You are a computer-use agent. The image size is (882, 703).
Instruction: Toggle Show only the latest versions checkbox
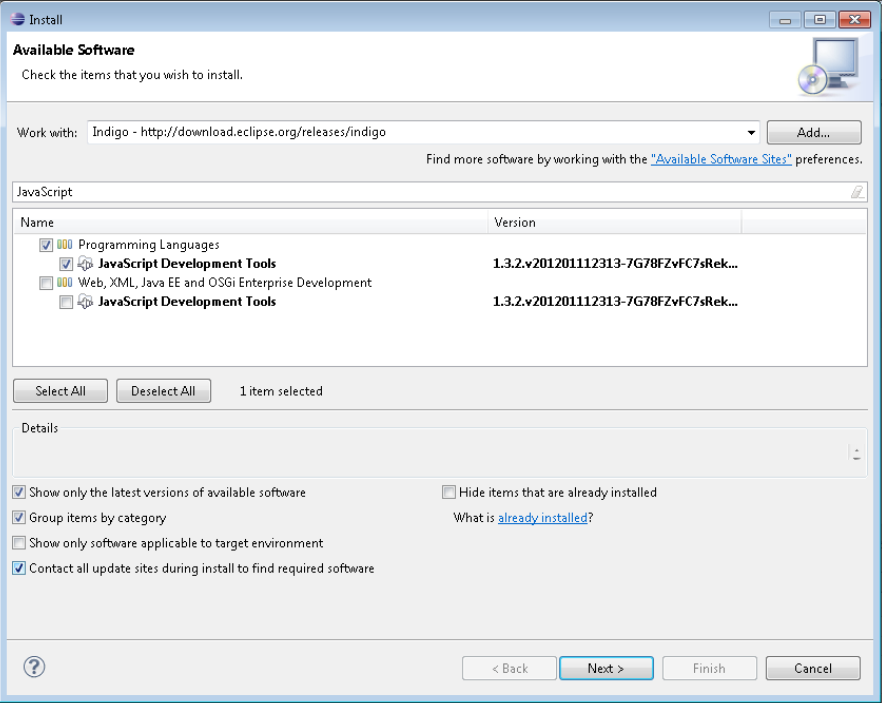pos(19,493)
